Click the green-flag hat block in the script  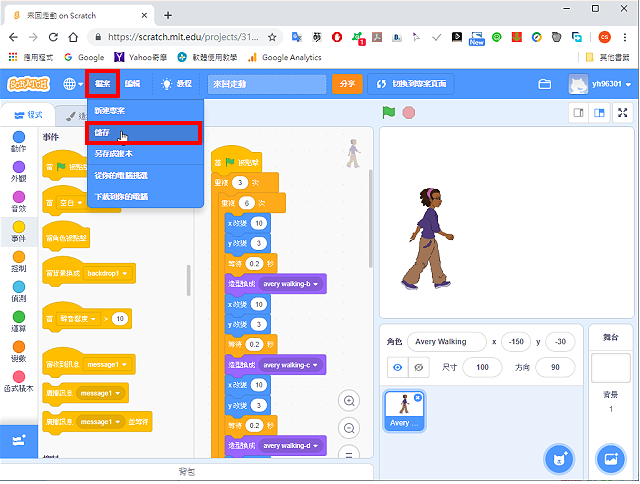click(237, 160)
